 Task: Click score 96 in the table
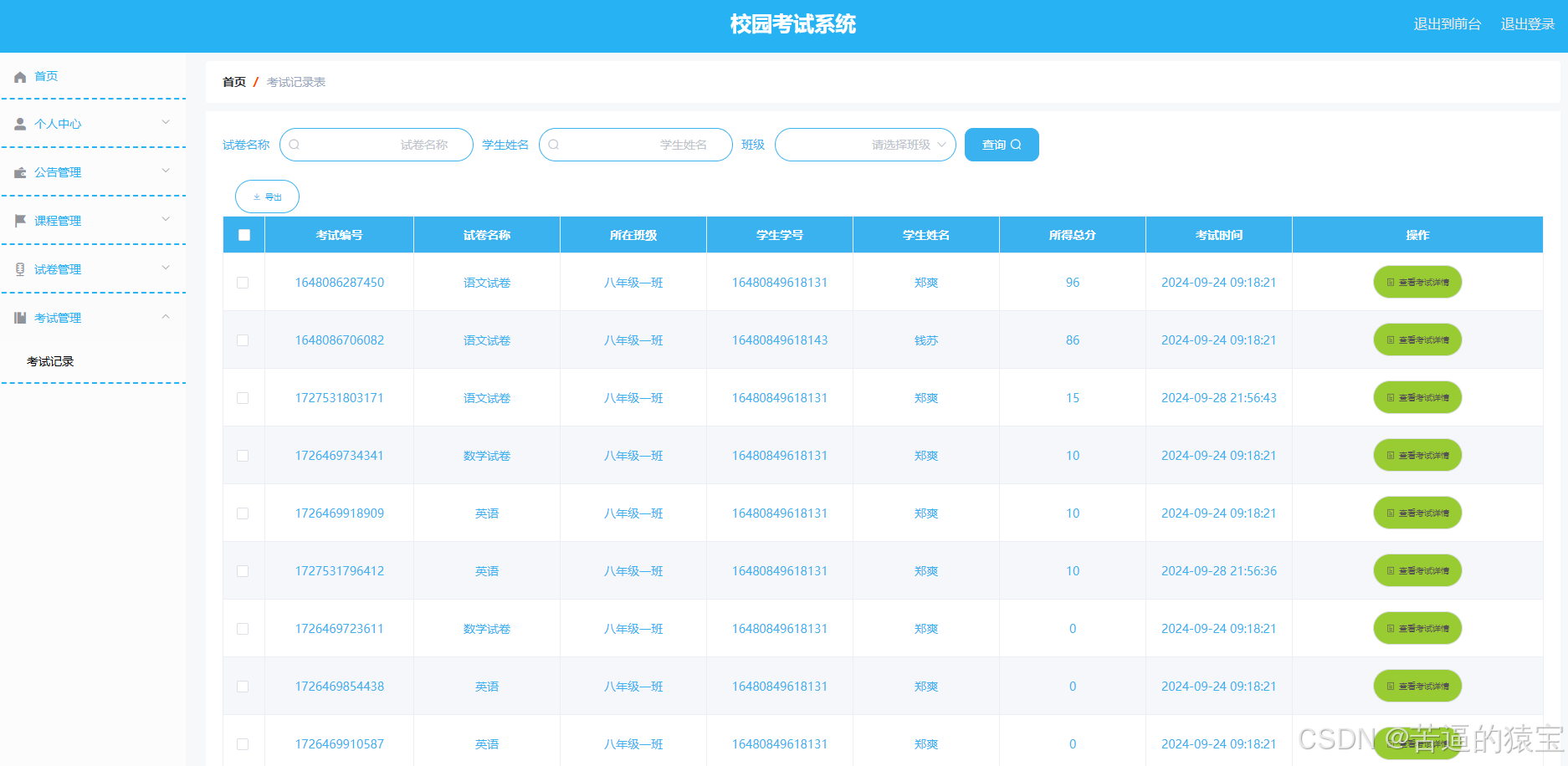pos(1073,283)
